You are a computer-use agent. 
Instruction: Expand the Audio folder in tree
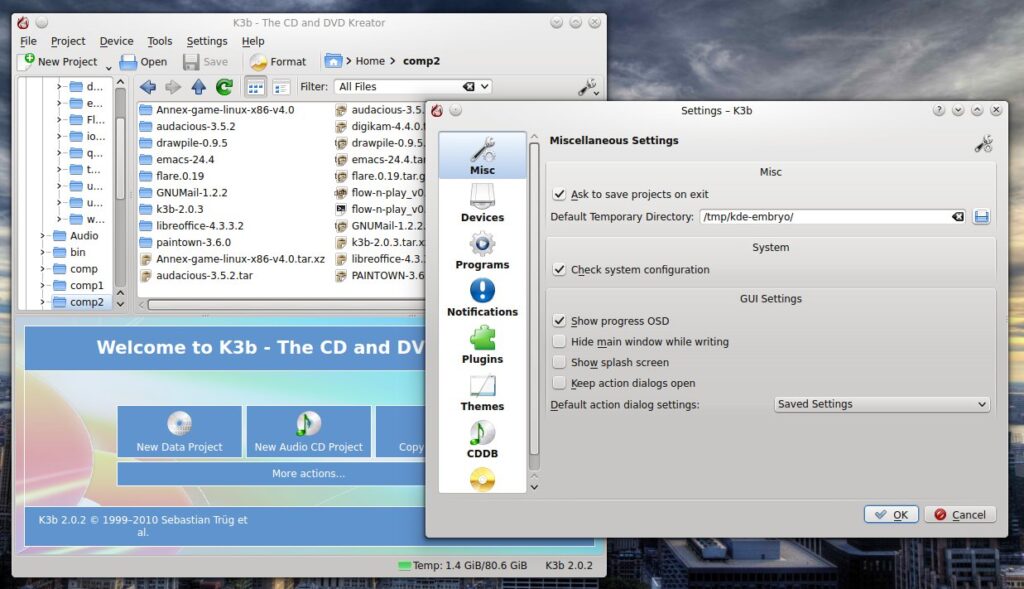point(42,236)
